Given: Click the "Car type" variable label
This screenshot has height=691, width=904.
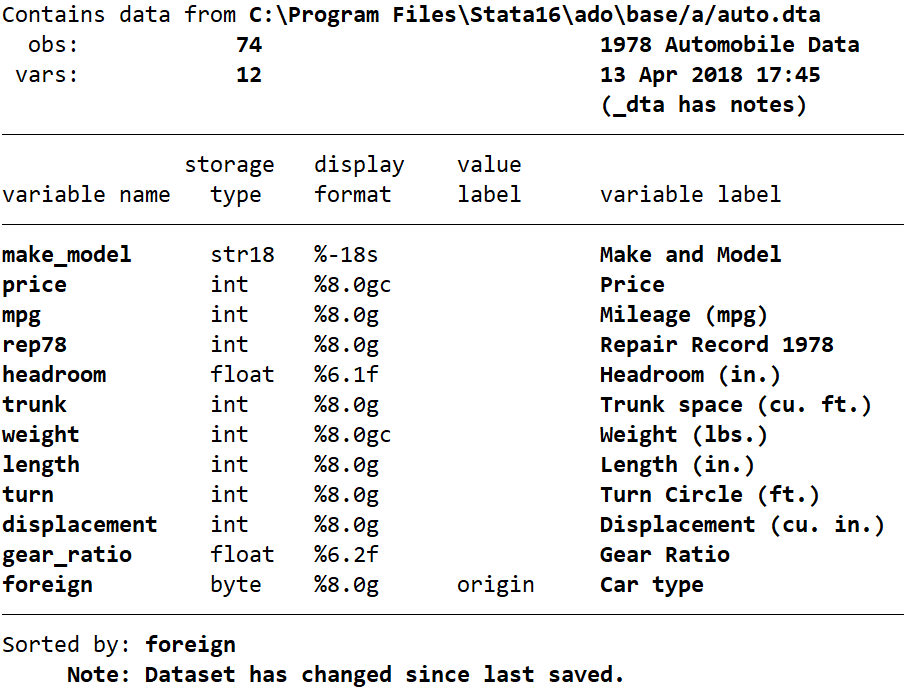Looking at the screenshot, I should (651, 585).
